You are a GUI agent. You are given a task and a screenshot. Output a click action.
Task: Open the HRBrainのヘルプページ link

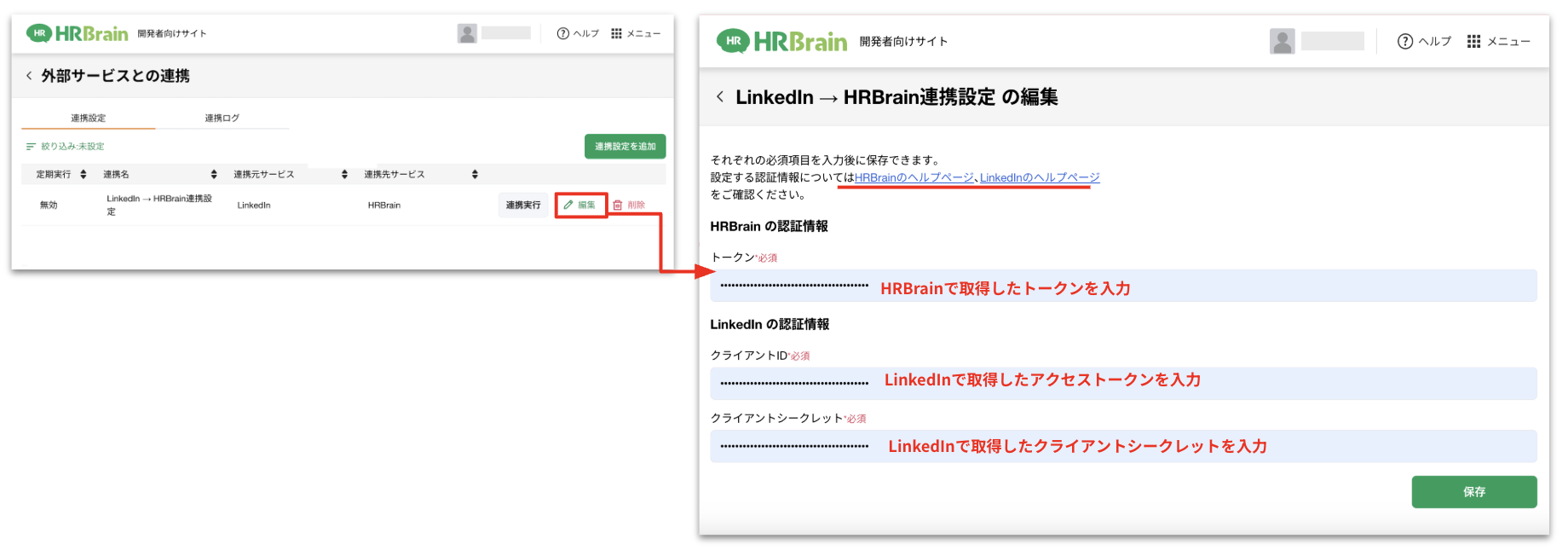(914, 177)
